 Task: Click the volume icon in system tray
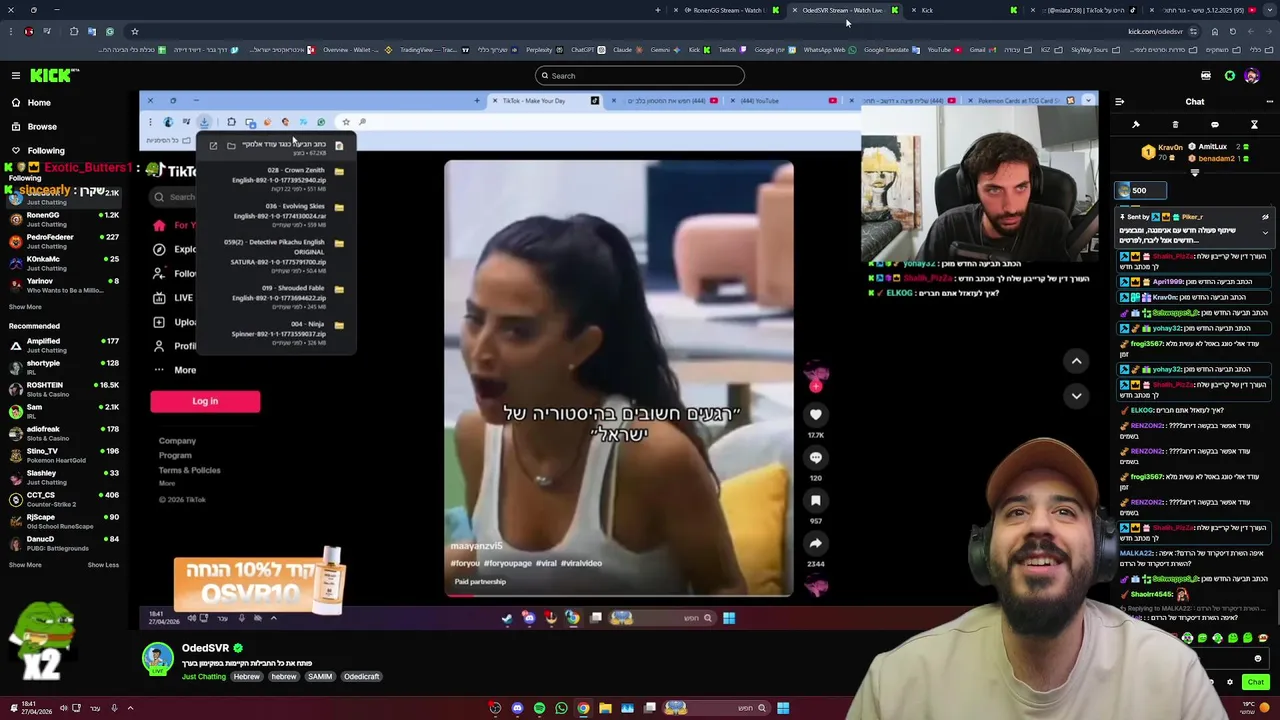63,708
